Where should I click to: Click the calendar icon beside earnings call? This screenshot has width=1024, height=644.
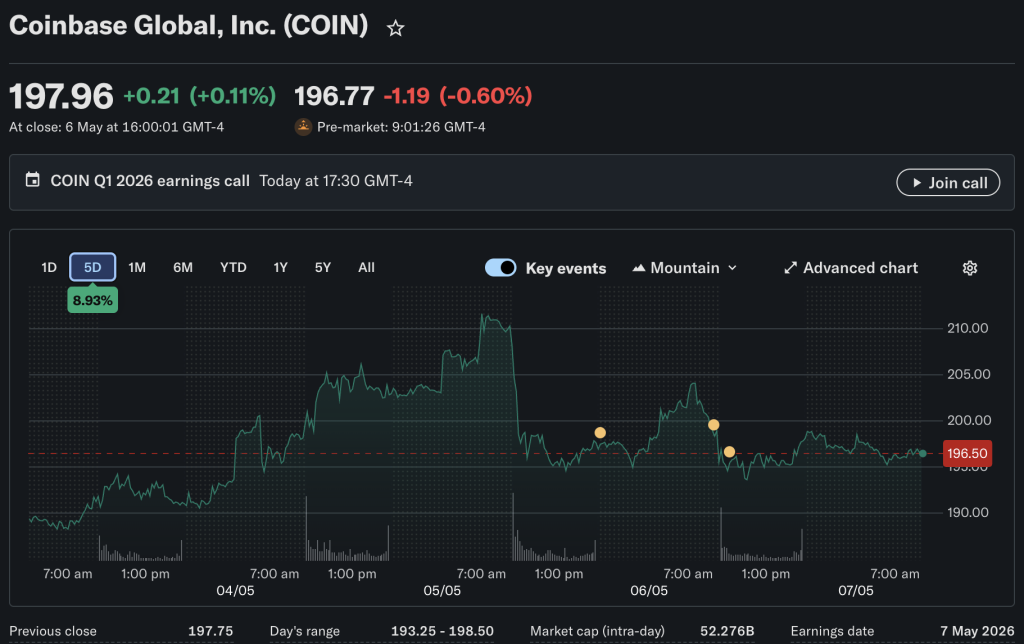(x=32, y=180)
